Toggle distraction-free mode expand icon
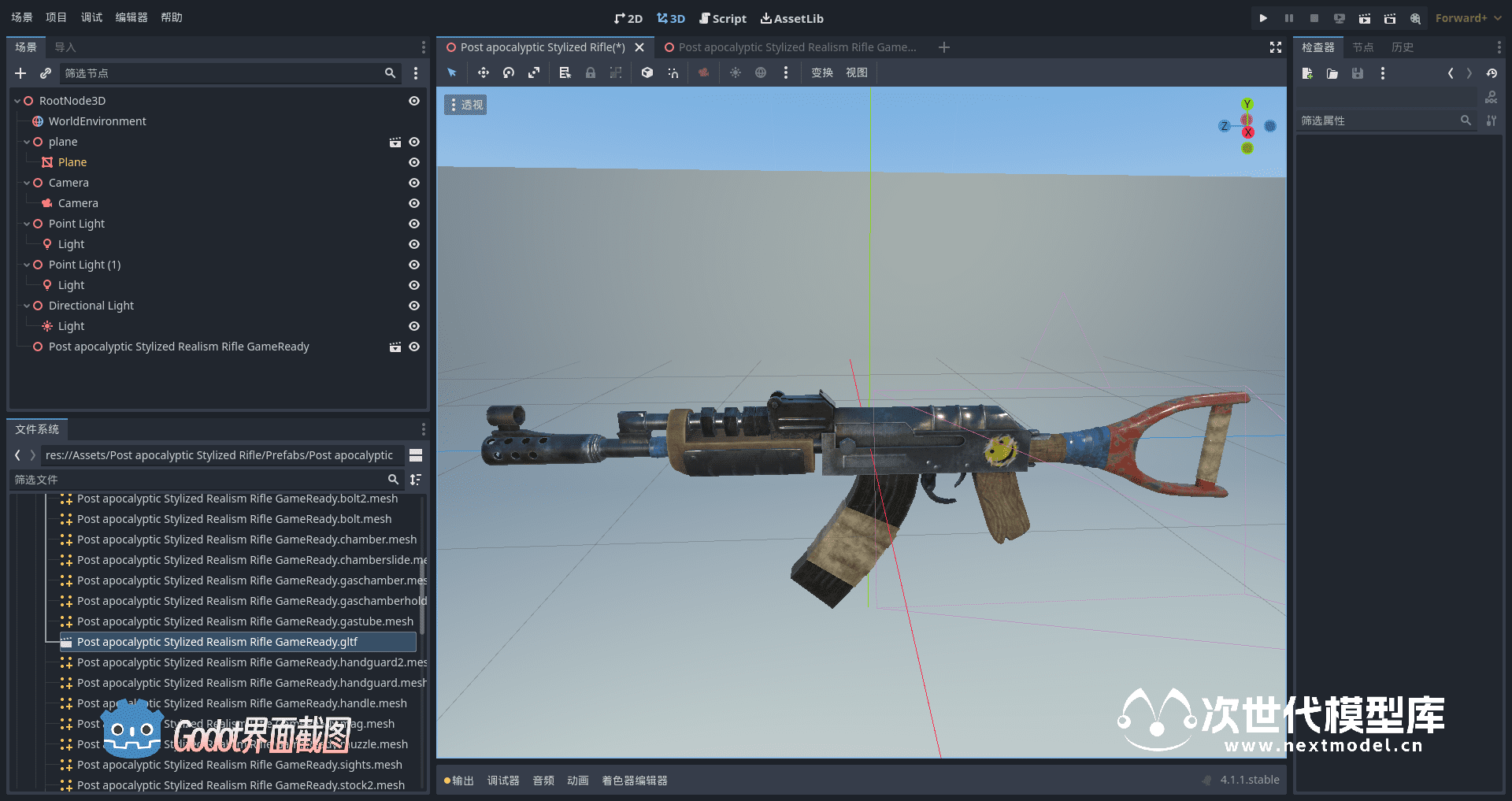 [1276, 47]
